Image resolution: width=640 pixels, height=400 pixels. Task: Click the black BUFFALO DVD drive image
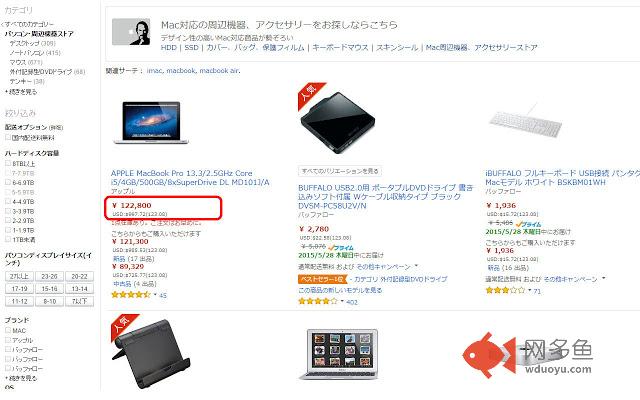click(x=338, y=122)
